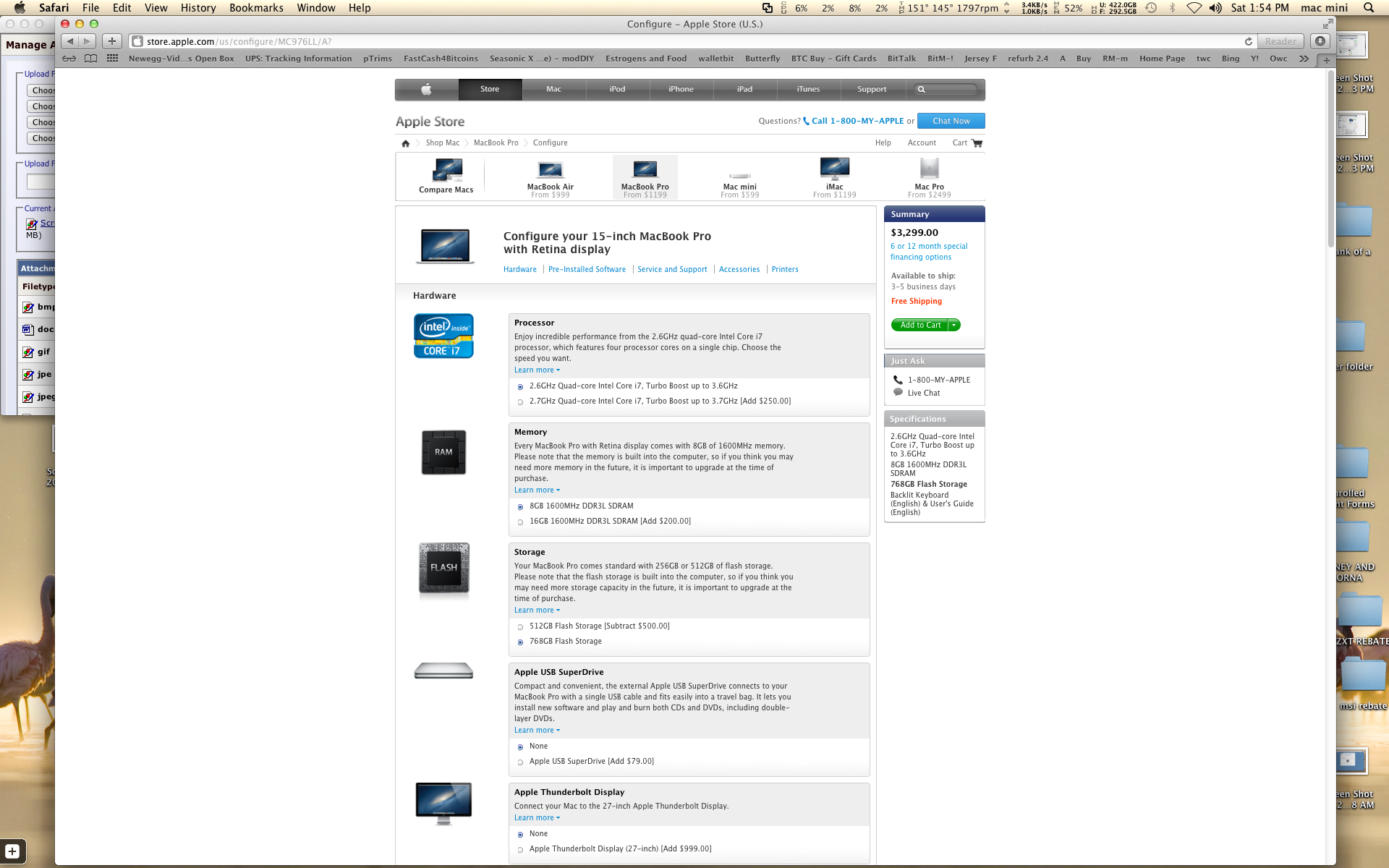
Task: Open the File menu
Action: 91,8
